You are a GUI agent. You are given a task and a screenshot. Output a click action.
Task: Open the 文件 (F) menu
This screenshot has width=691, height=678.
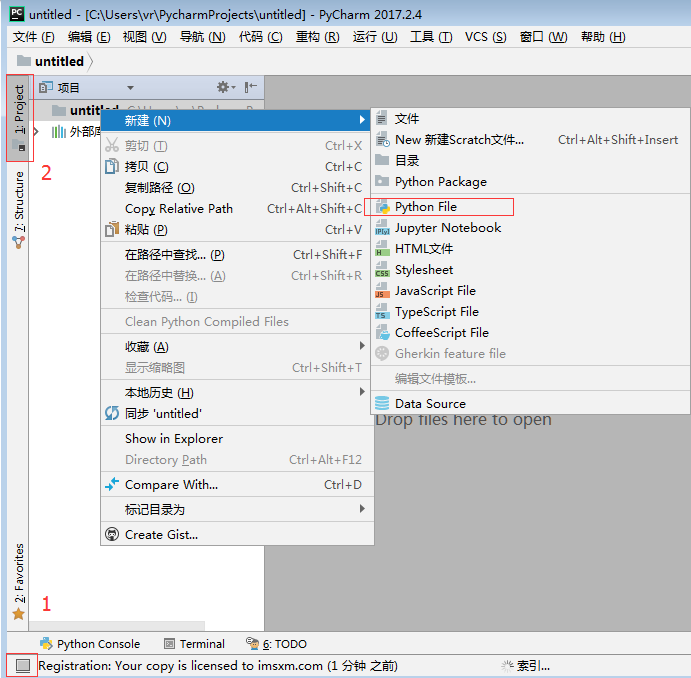click(x=33, y=37)
